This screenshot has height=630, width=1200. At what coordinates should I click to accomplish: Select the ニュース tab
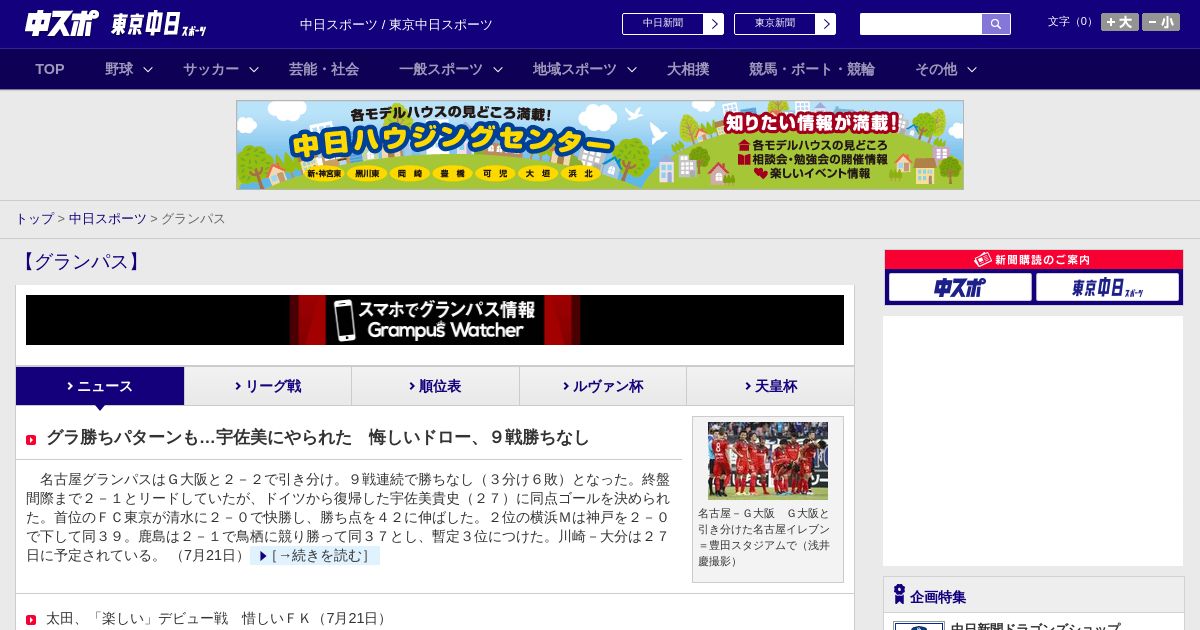(100, 386)
